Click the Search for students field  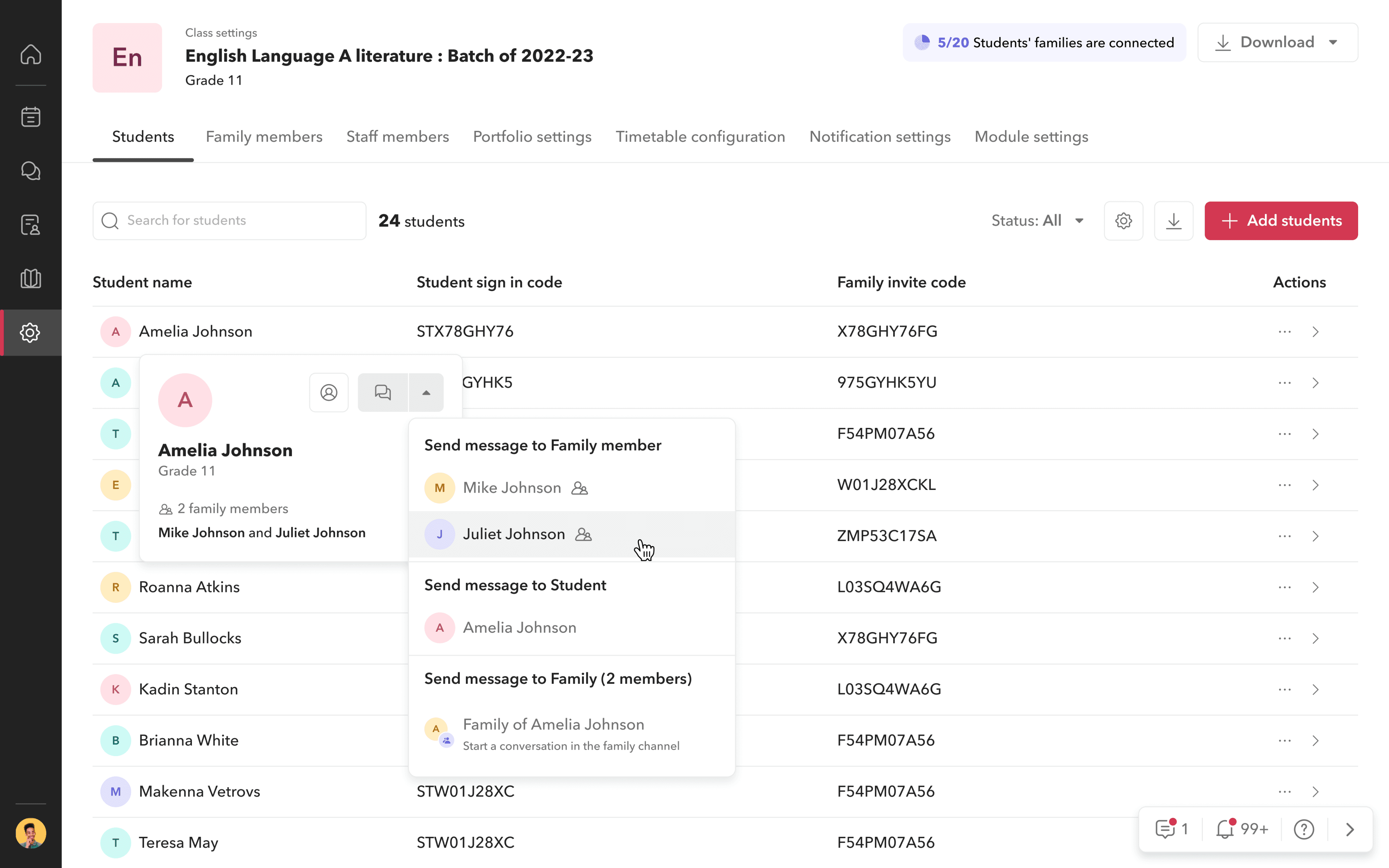point(230,221)
